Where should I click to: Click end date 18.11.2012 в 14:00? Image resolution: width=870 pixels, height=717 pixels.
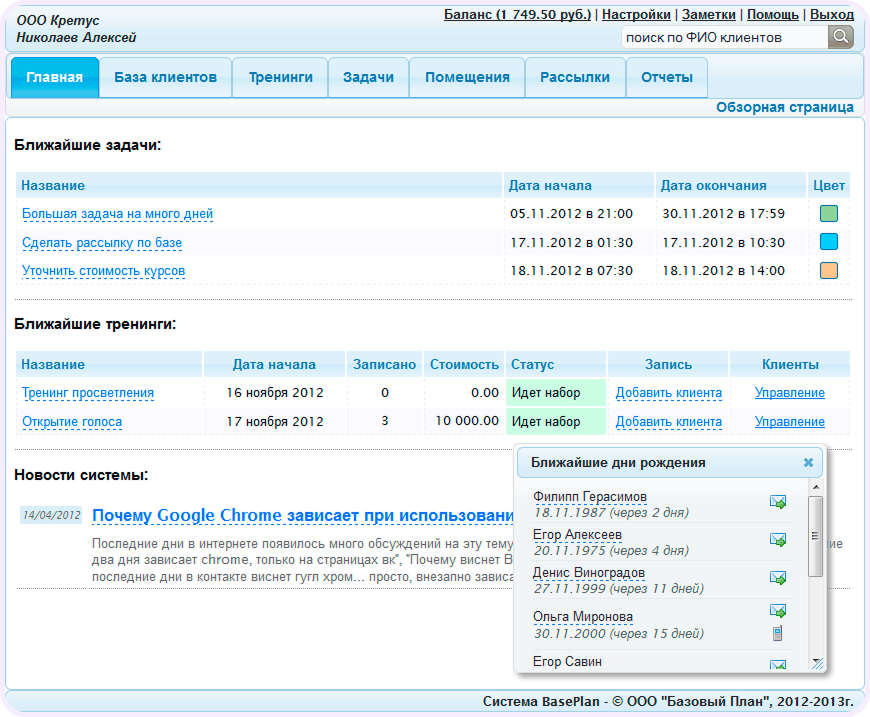coord(724,271)
